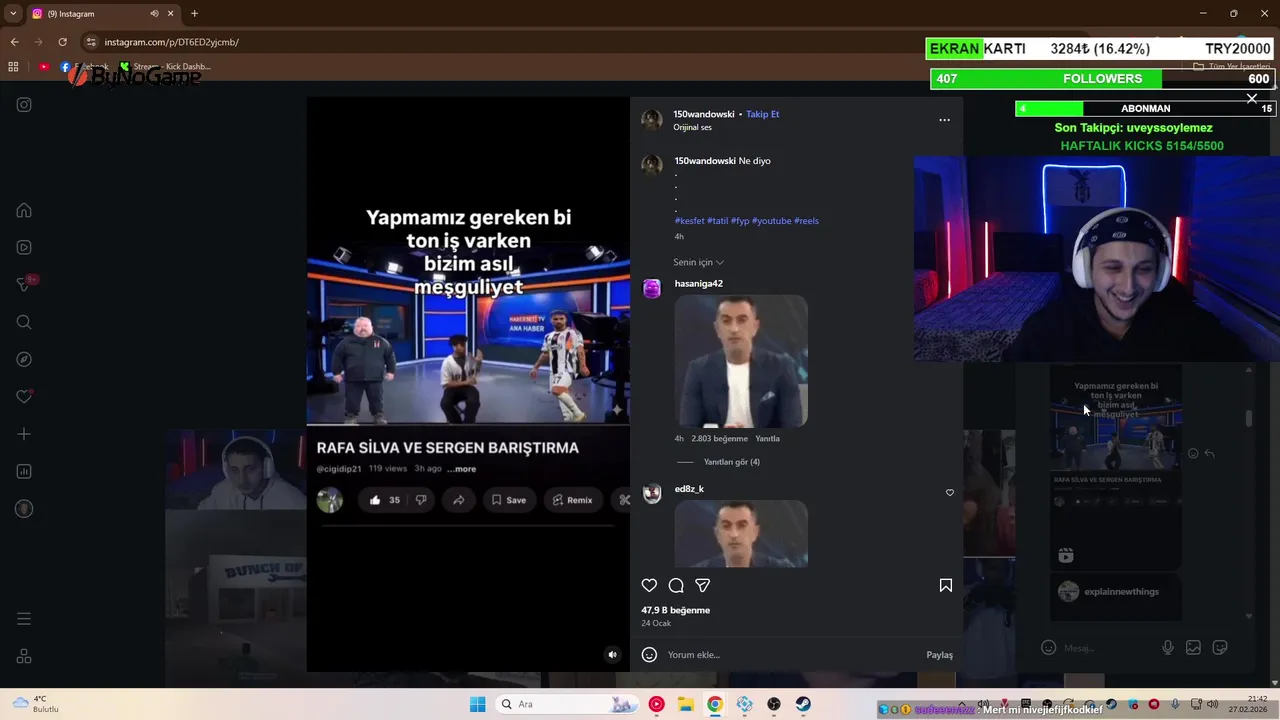Open the dashboard chart icon in sidebar

(24, 471)
